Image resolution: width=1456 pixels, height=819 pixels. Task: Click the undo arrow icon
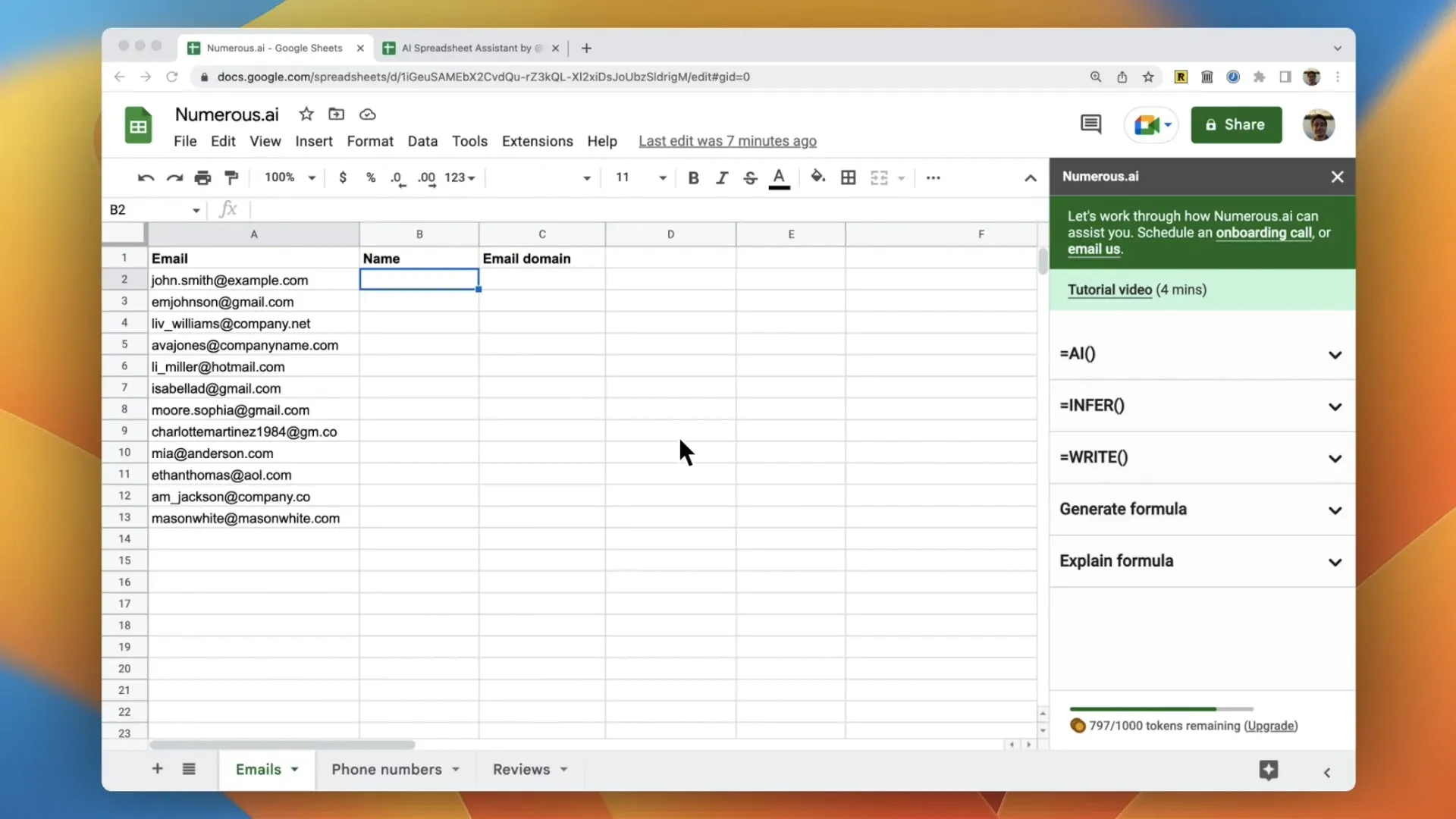click(x=146, y=177)
